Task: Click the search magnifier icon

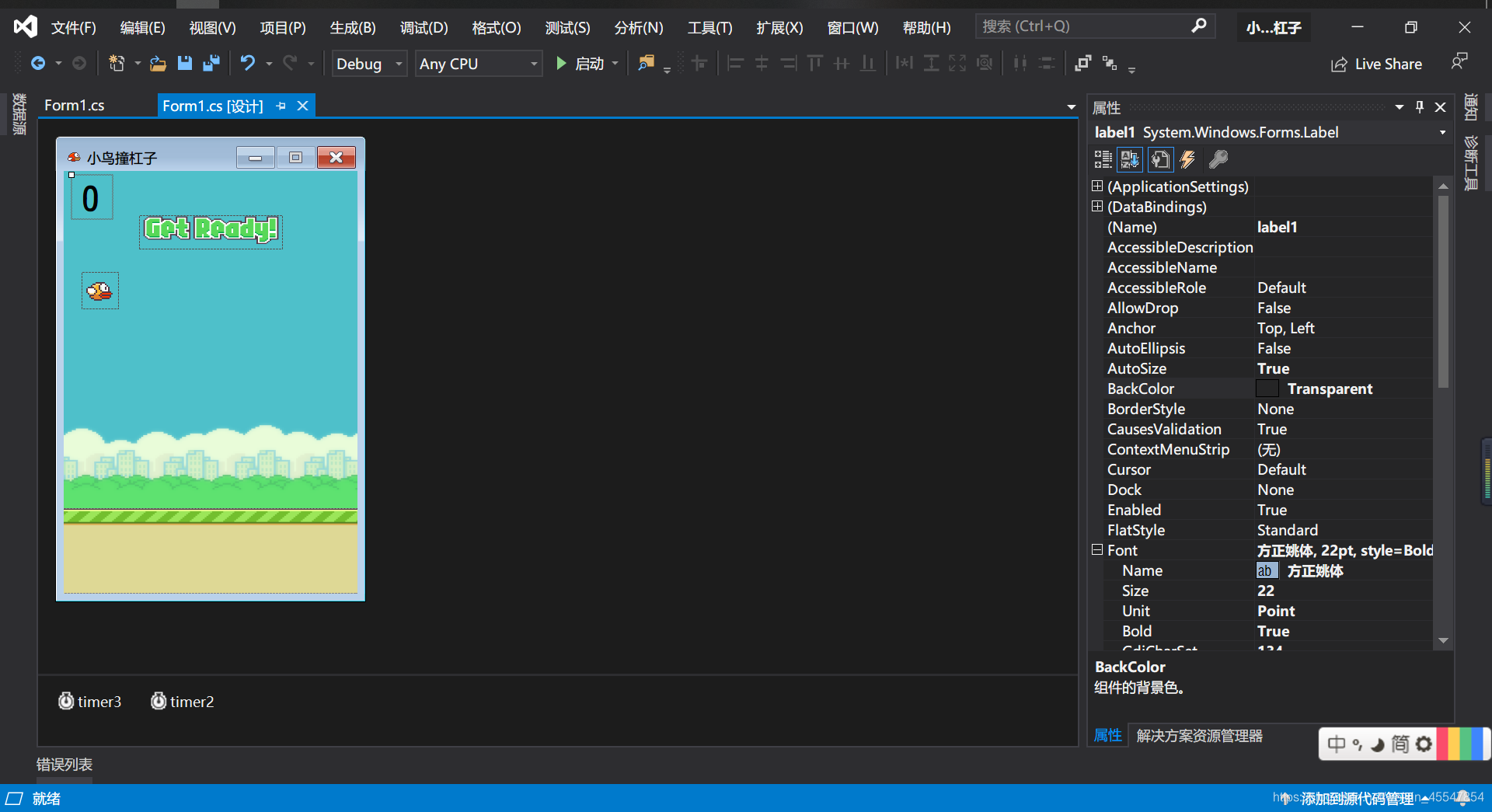Action: (1199, 26)
